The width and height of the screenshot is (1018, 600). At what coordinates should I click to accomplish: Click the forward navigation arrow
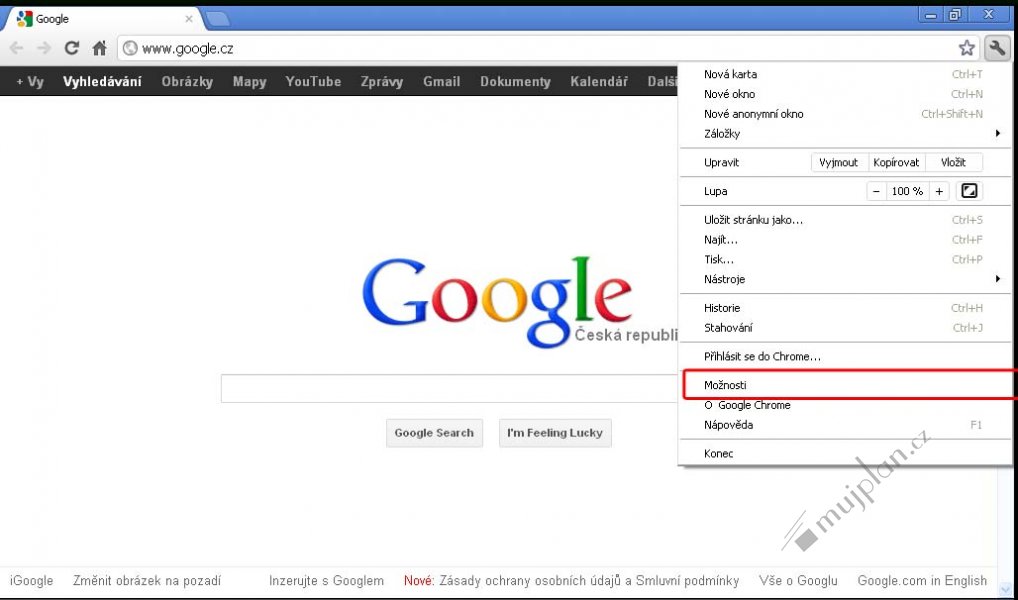tap(44, 48)
